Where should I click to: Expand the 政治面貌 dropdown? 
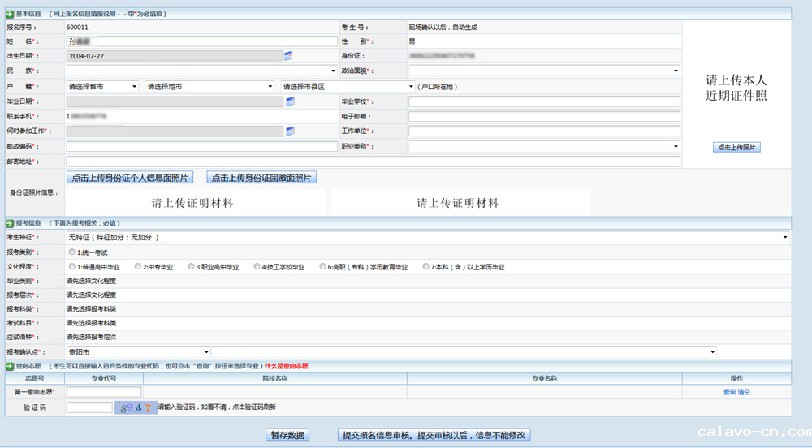pyautogui.click(x=545, y=72)
